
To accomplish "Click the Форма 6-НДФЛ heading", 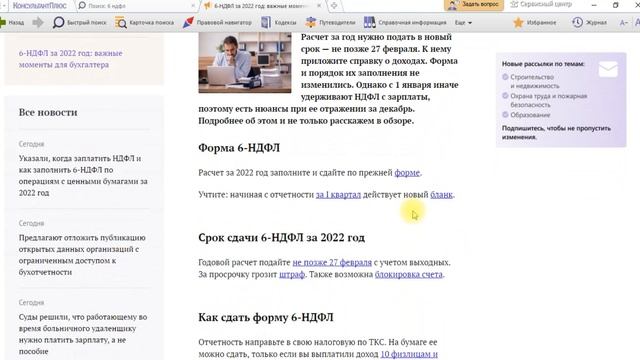I will (x=239, y=148).
